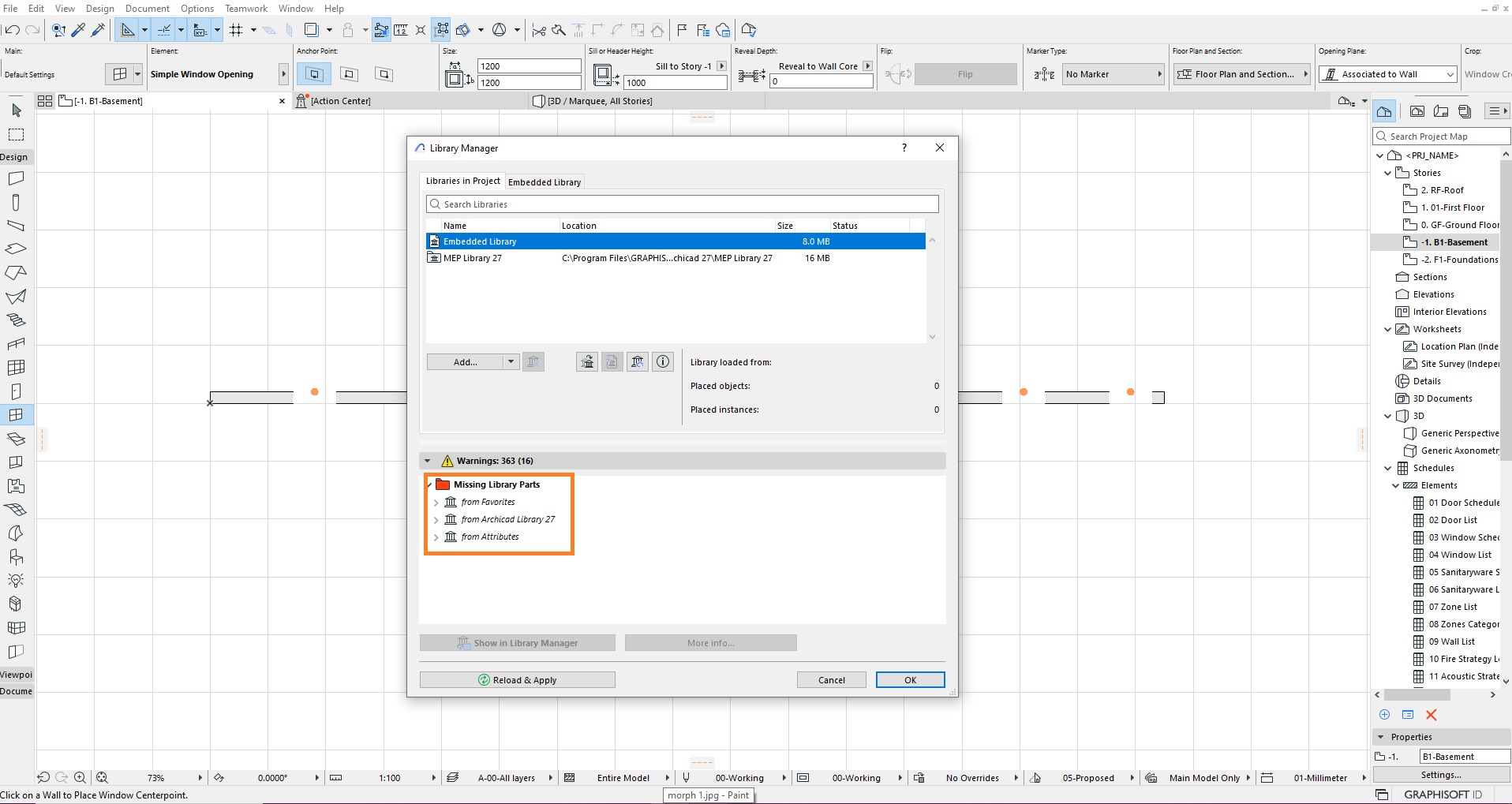Click the syringe Inject Parameters icon

point(98,30)
